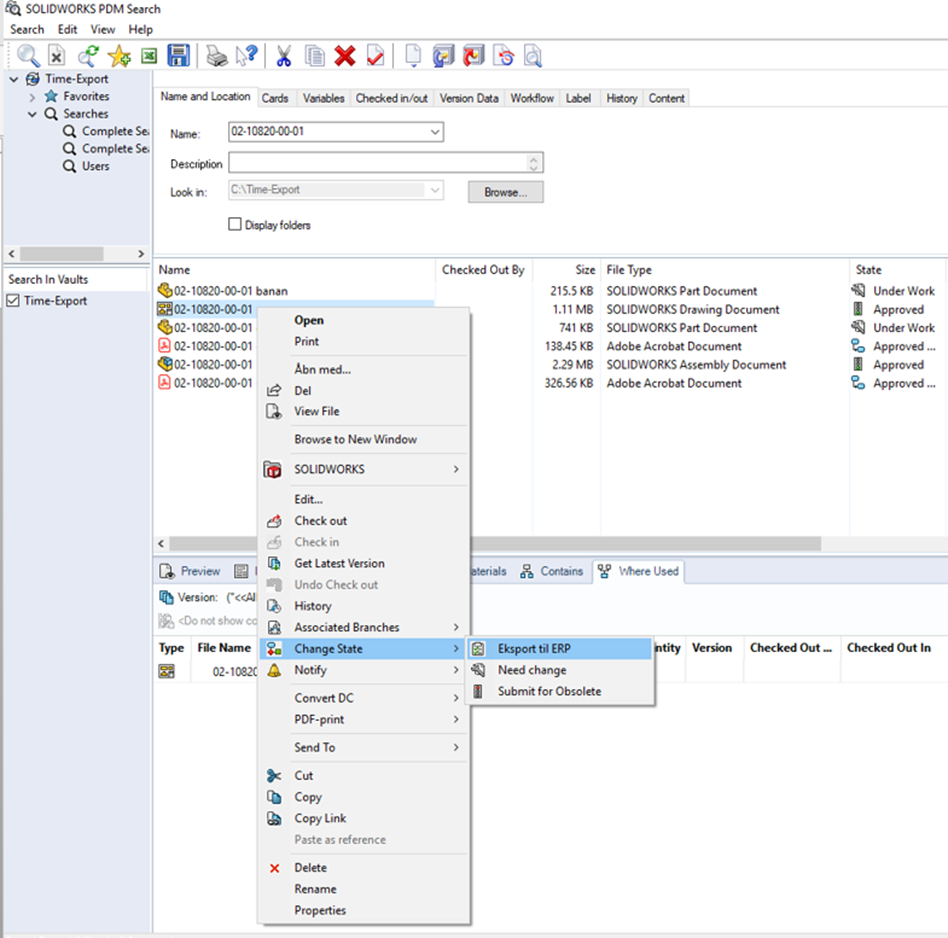Choose Need change state transition
Viewport: 948px width, 938px height.
click(559, 670)
